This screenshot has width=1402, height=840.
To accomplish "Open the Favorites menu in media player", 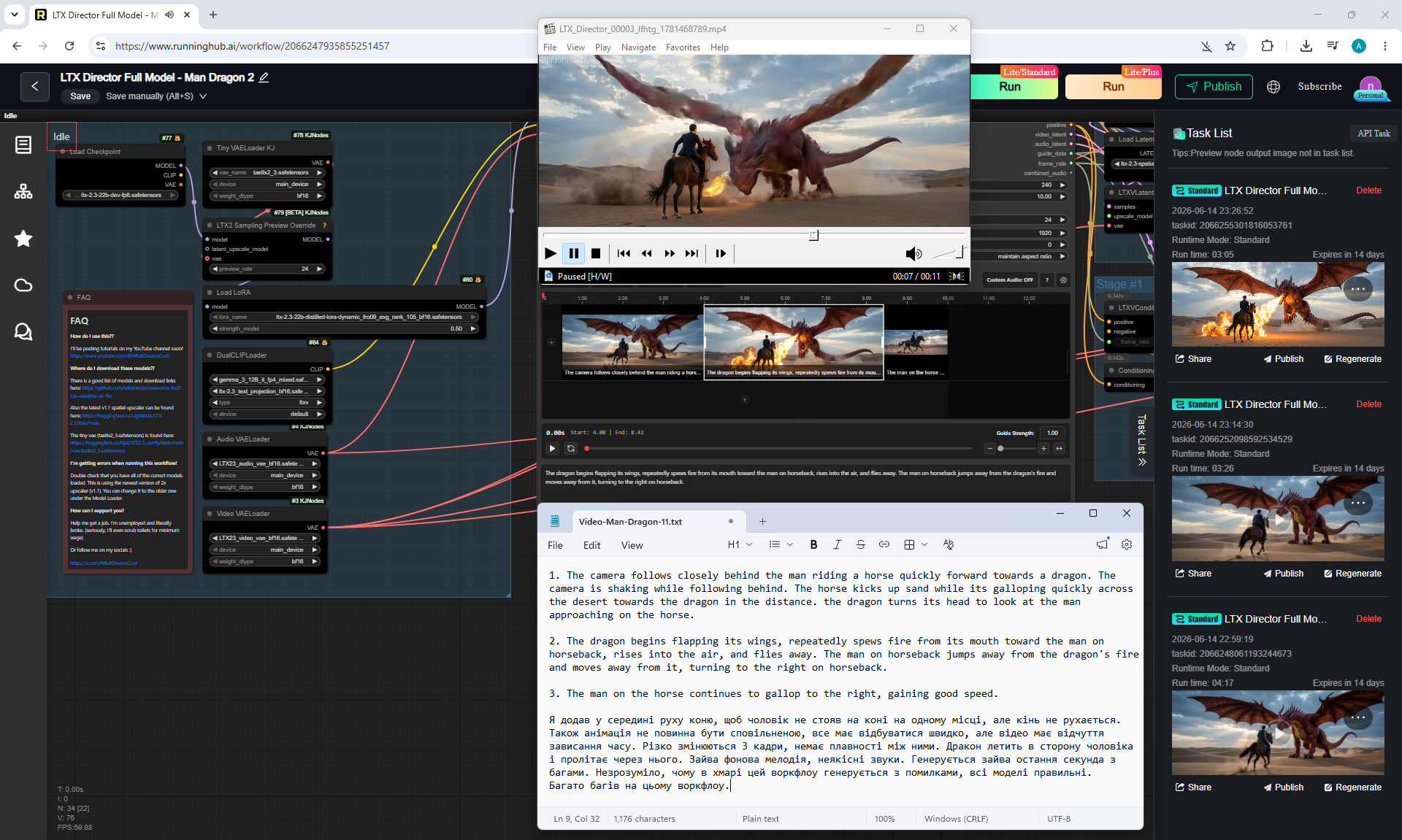I will tap(683, 47).
